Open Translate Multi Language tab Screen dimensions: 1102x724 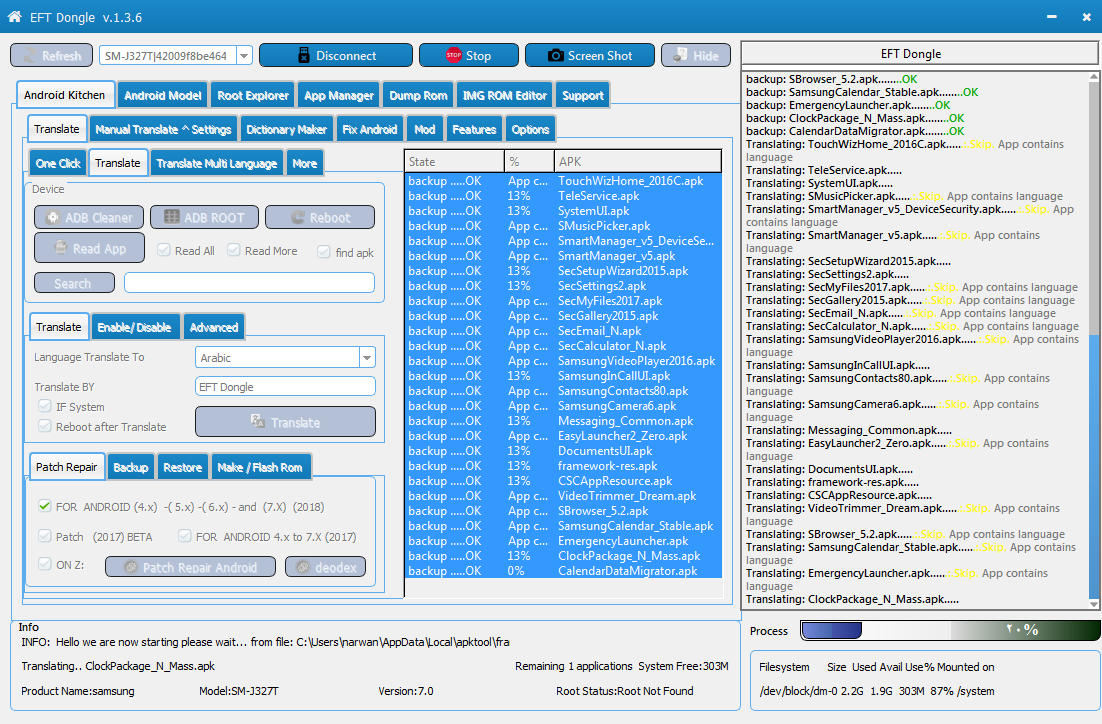216,163
